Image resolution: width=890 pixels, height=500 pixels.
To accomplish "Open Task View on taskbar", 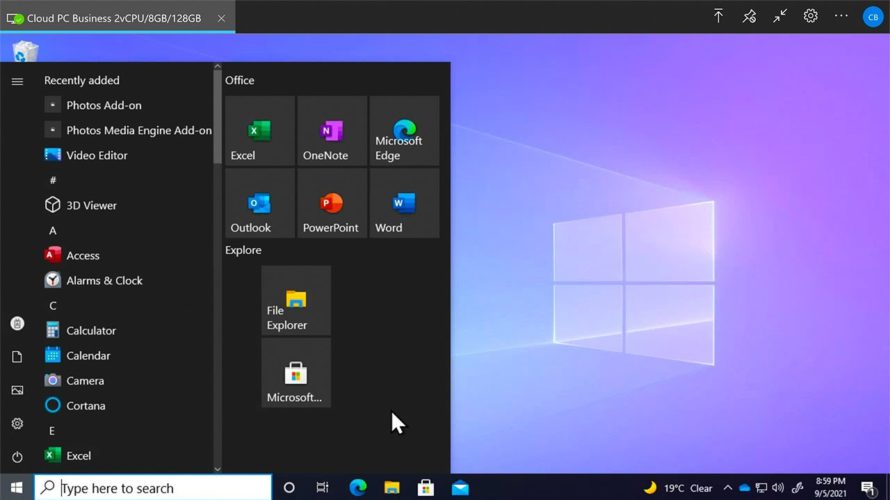I will [322, 488].
